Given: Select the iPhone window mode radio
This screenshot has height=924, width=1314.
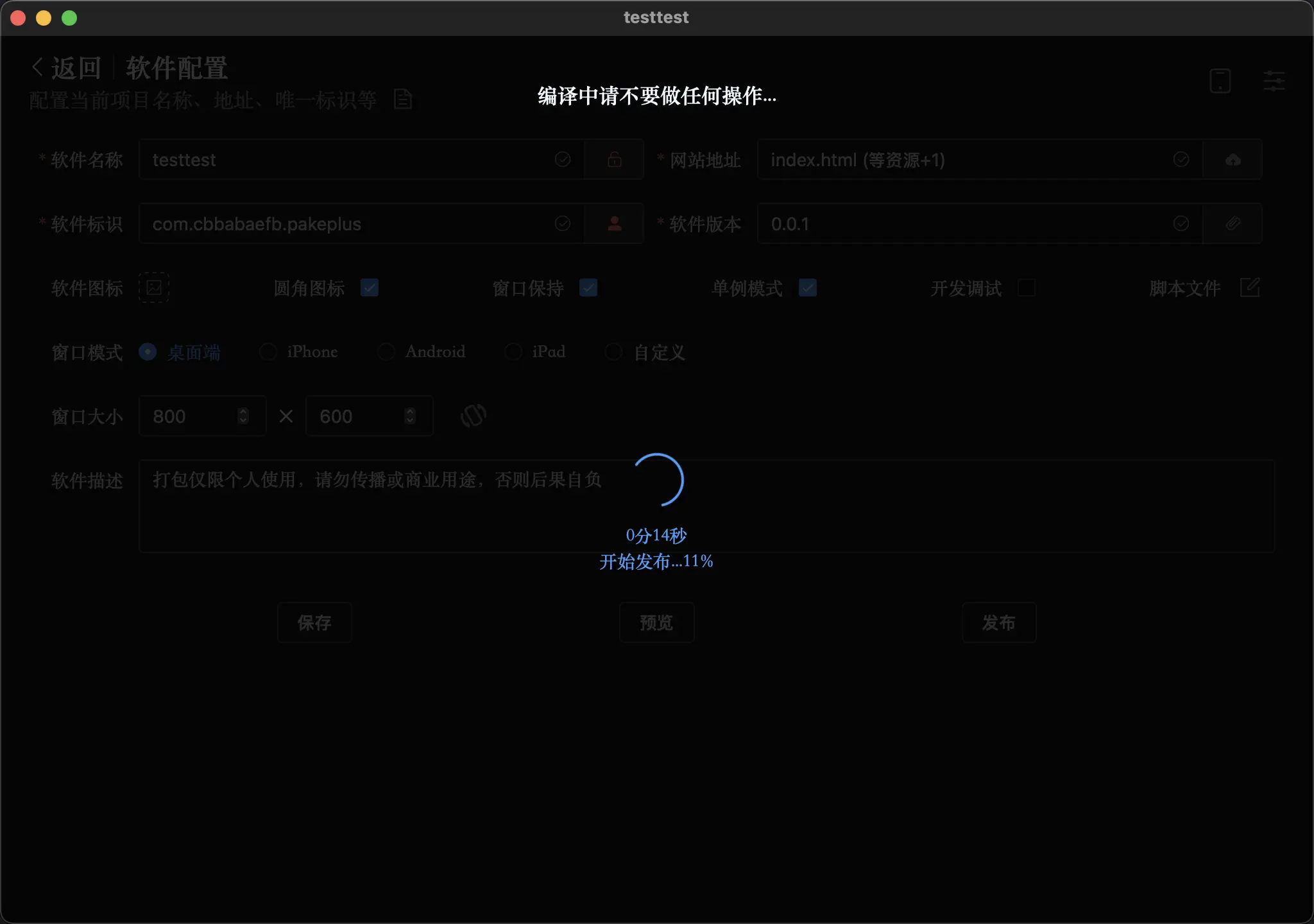Looking at the screenshot, I should (x=268, y=352).
